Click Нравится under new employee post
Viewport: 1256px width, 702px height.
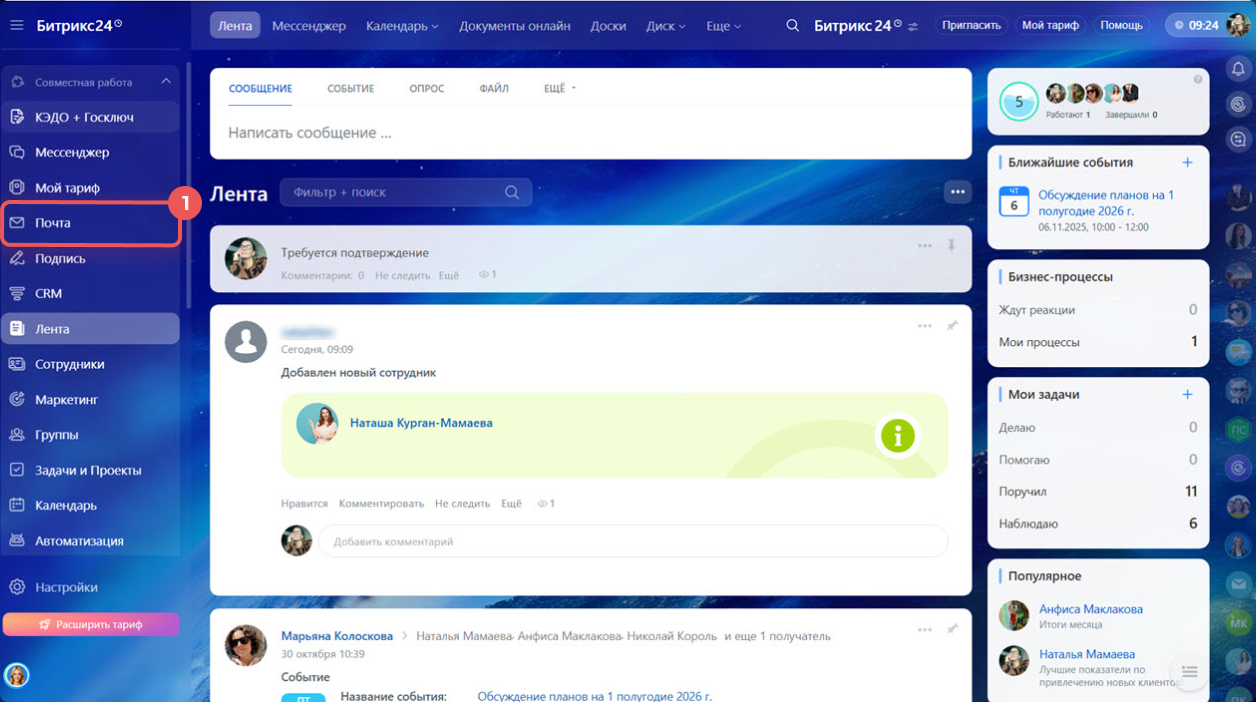[304, 504]
